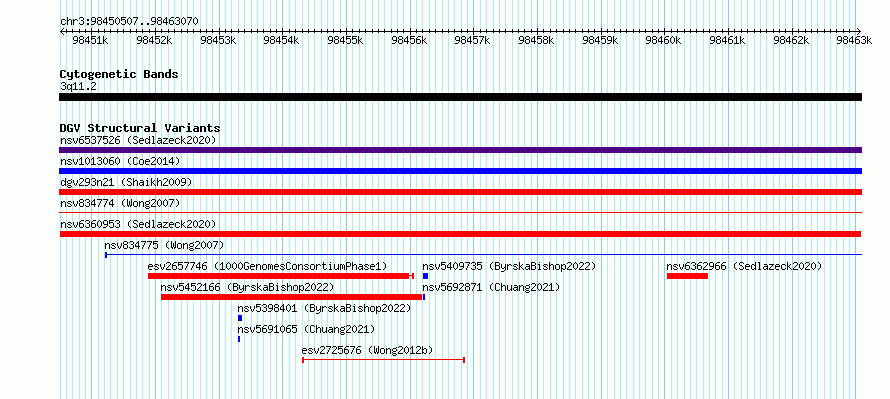Open esv2725676 (Wong2012b) label

coord(367,350)
